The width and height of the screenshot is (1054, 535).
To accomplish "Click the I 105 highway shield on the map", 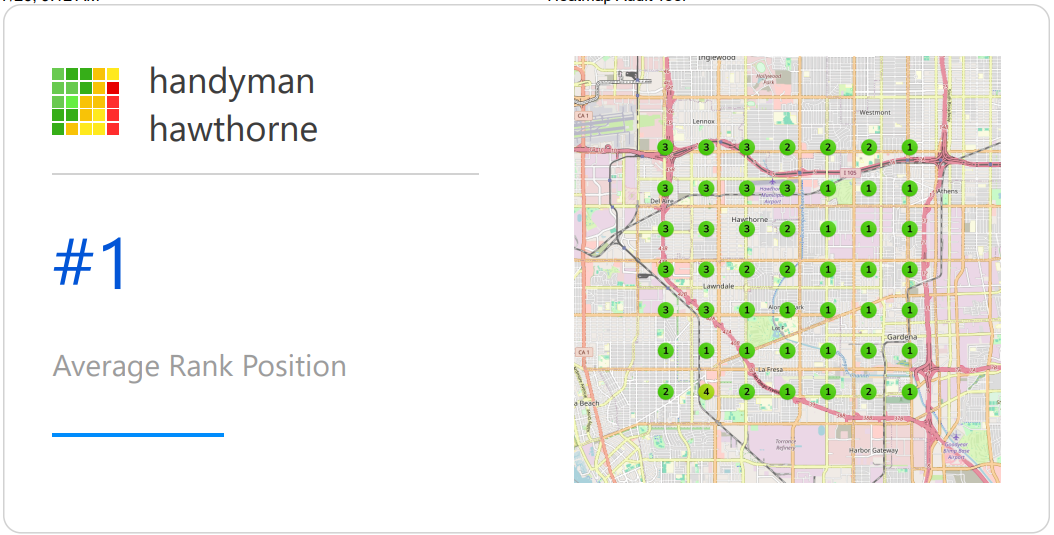I will click(x=850, y=173).
